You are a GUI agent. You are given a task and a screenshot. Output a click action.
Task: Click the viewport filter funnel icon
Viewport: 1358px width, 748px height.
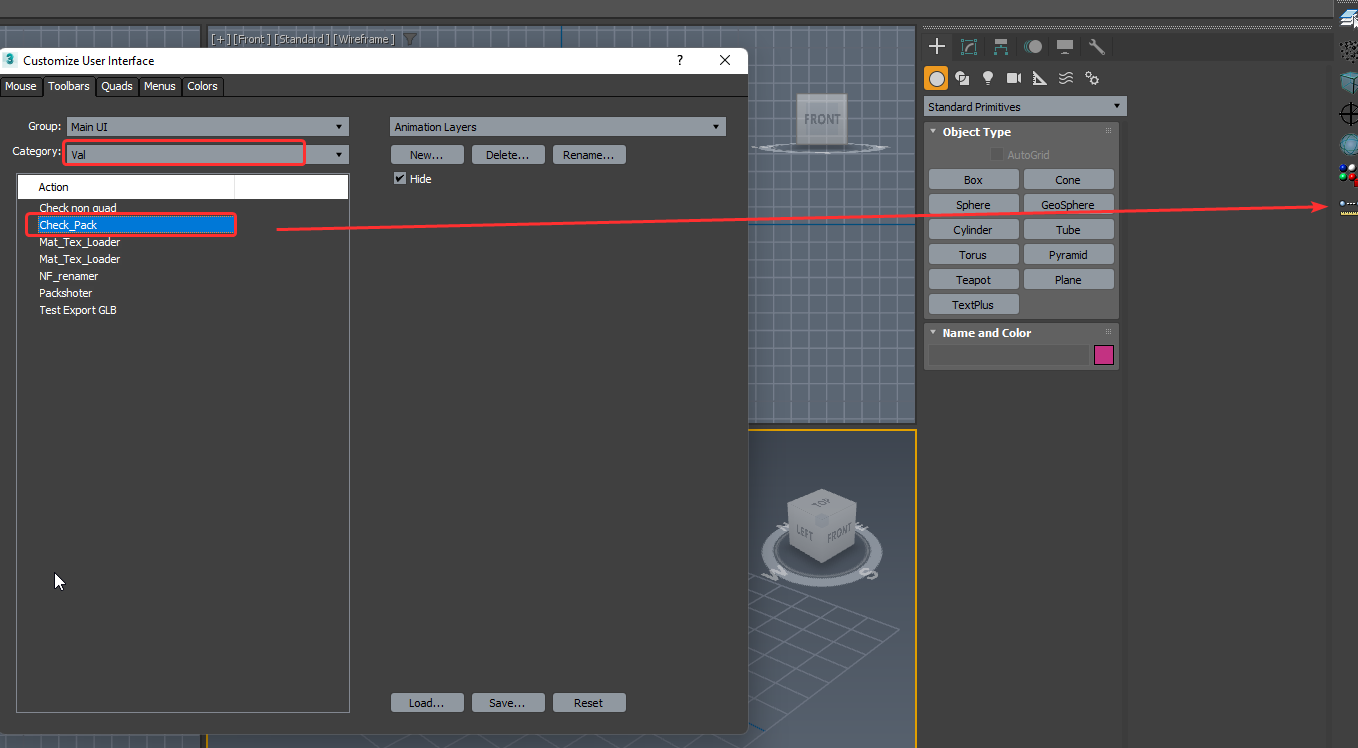[409, 39]
